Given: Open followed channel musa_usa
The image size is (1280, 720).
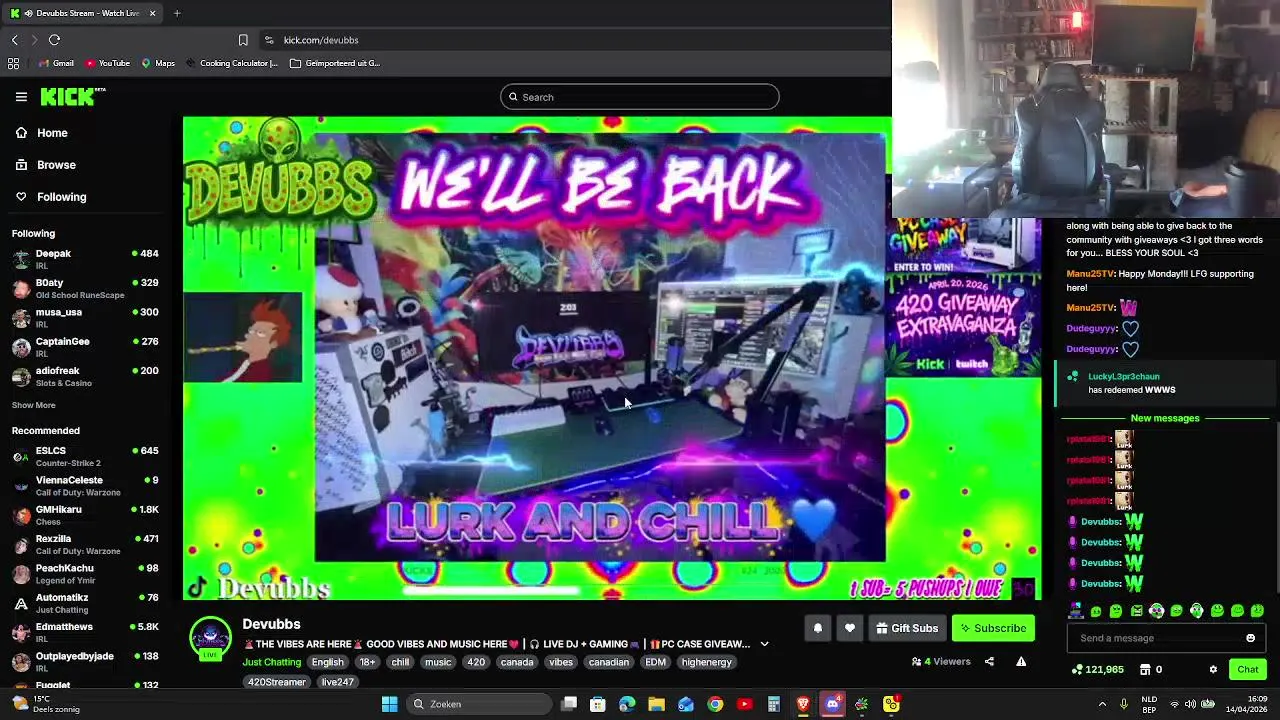Looking at the screenshot, I should click(x=85, y=317).
